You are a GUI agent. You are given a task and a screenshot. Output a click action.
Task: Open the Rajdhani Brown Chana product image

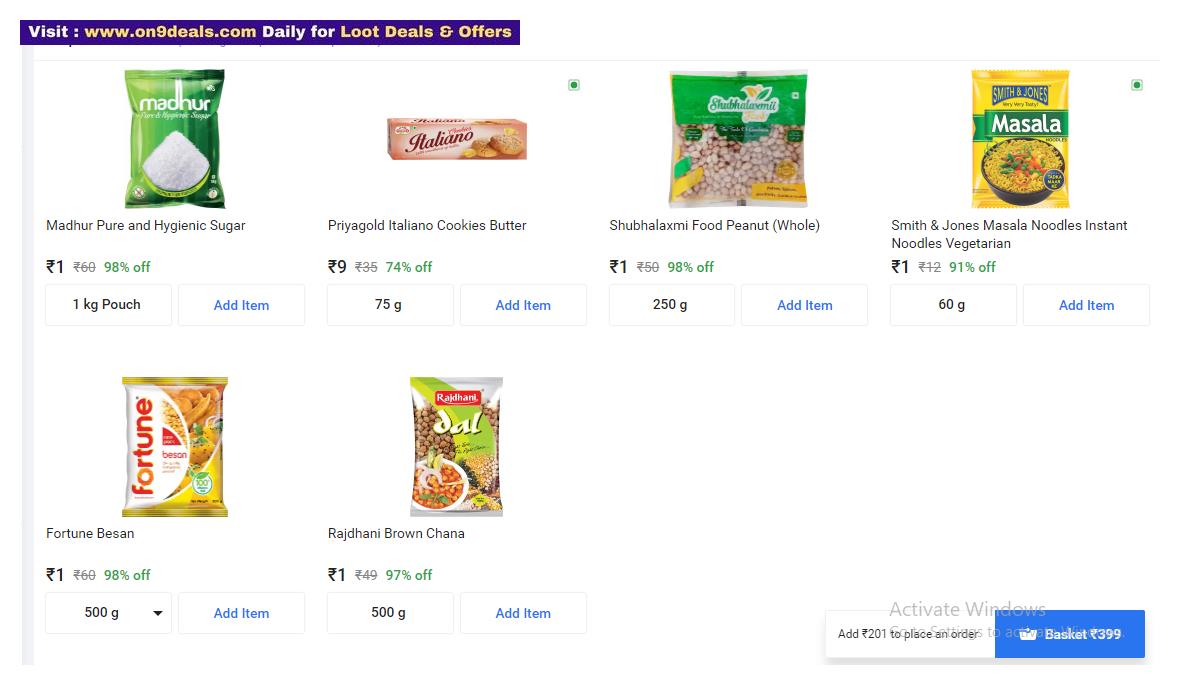click(456, 446)
